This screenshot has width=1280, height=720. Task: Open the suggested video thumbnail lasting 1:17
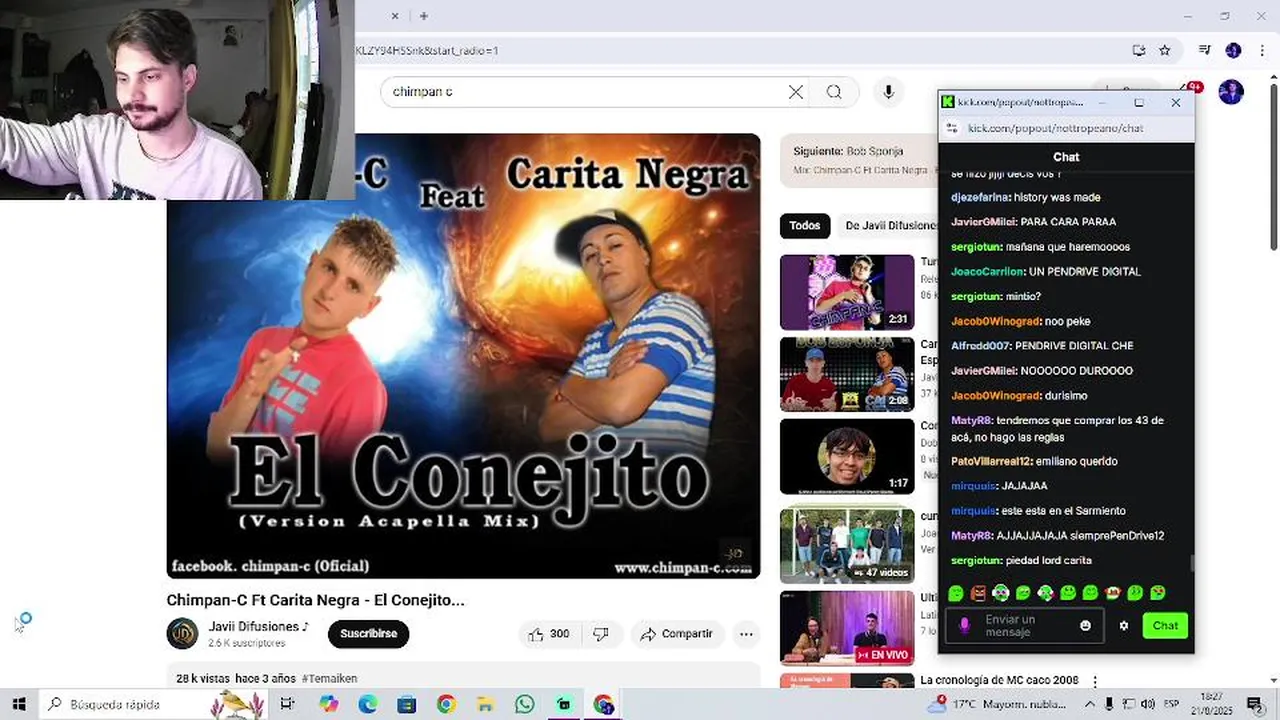(x=847, y=456)
